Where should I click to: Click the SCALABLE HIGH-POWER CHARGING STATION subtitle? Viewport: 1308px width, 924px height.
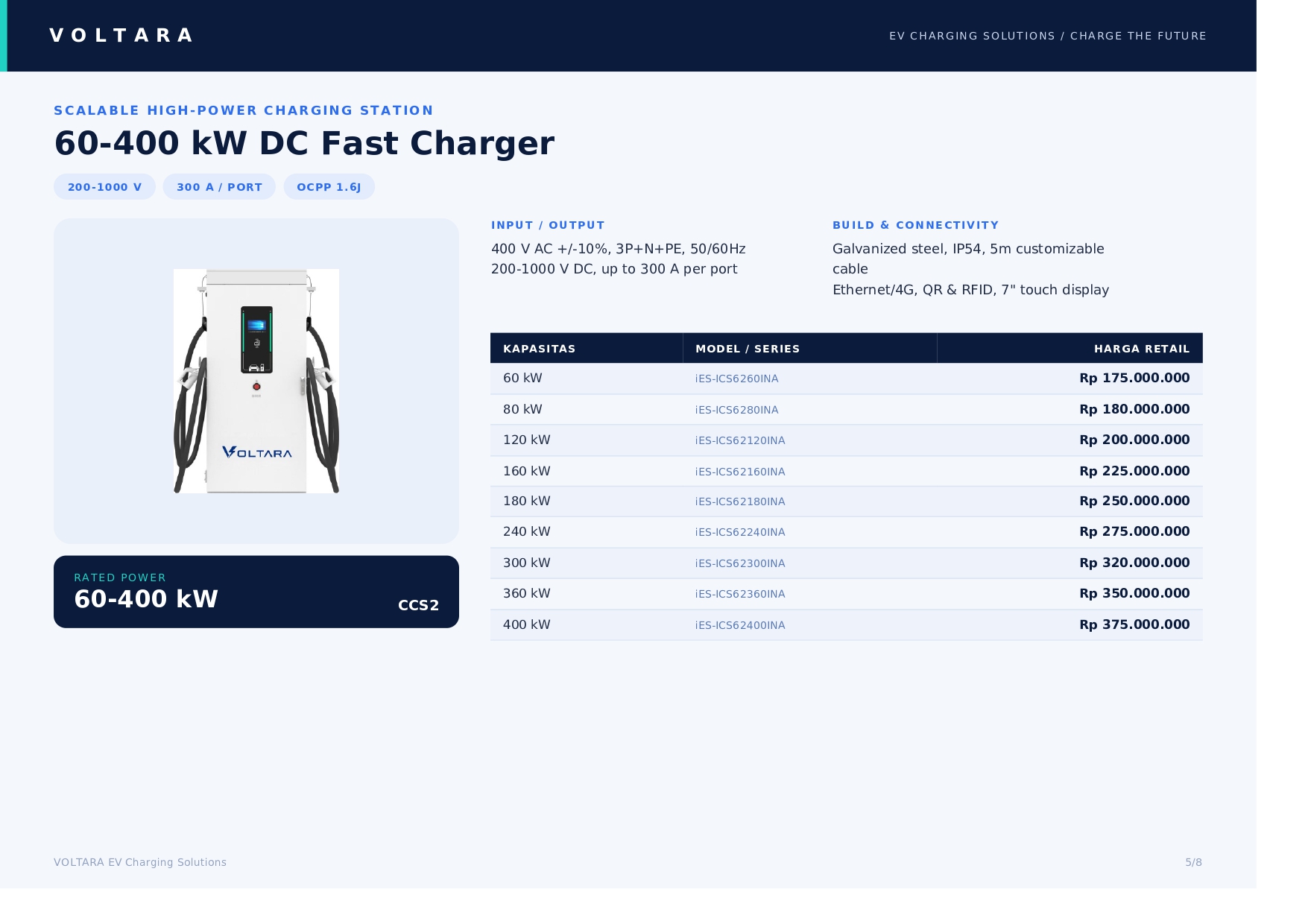(243, 110)
